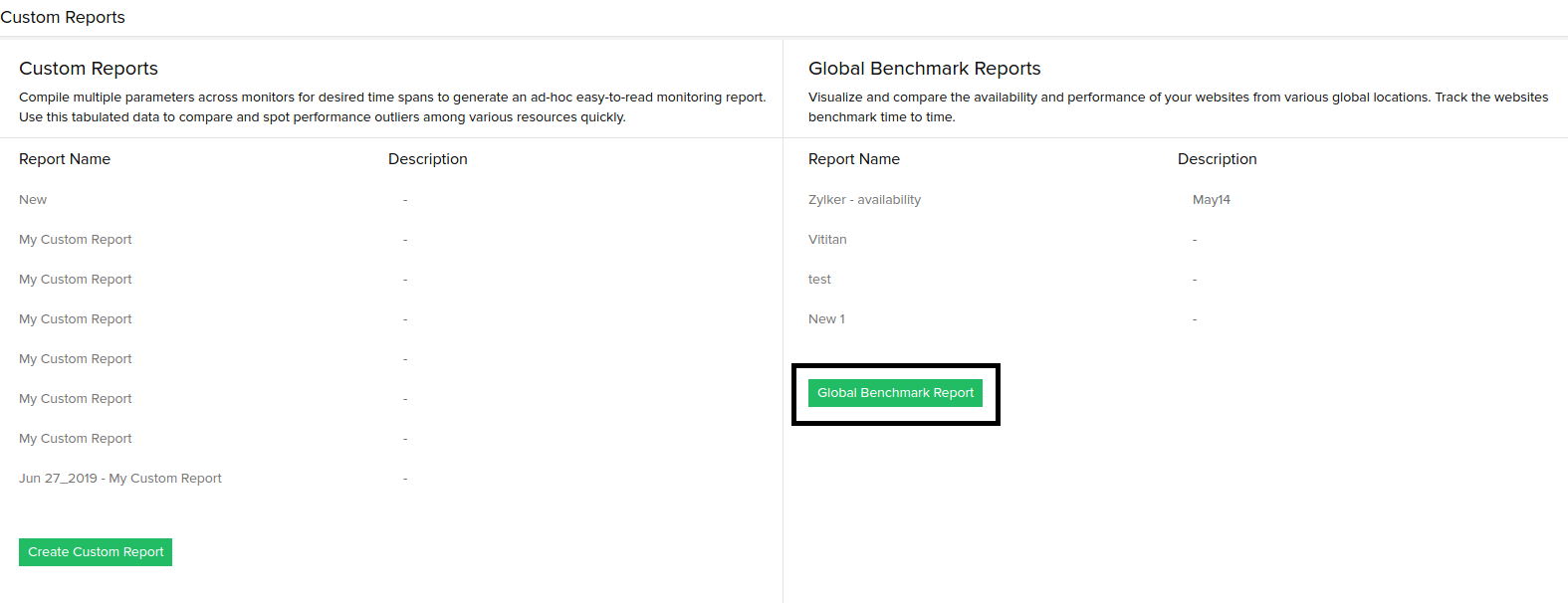Image resolution: width=1568 pixels, height=603 pixels.
Task: Open Jun 27_2019 - My Custom Report
Action: click(120, 479)
